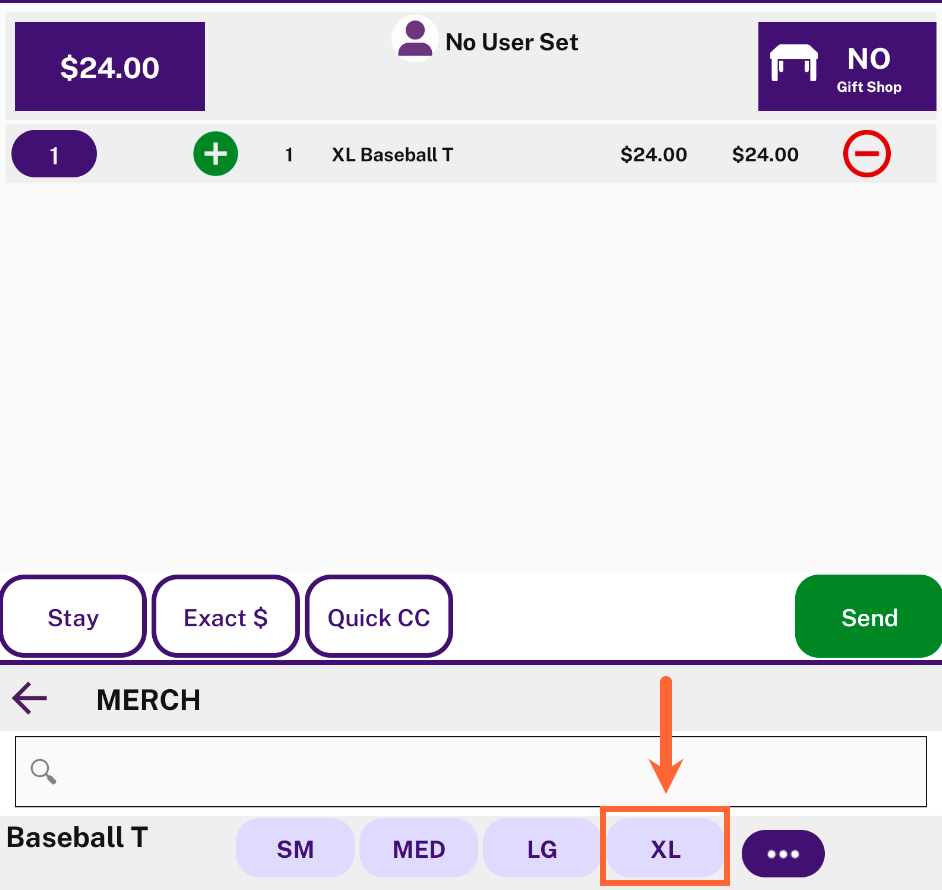Open the three-dots more options button
Viewport: 942px width, 890px height.
click(783, 853)
